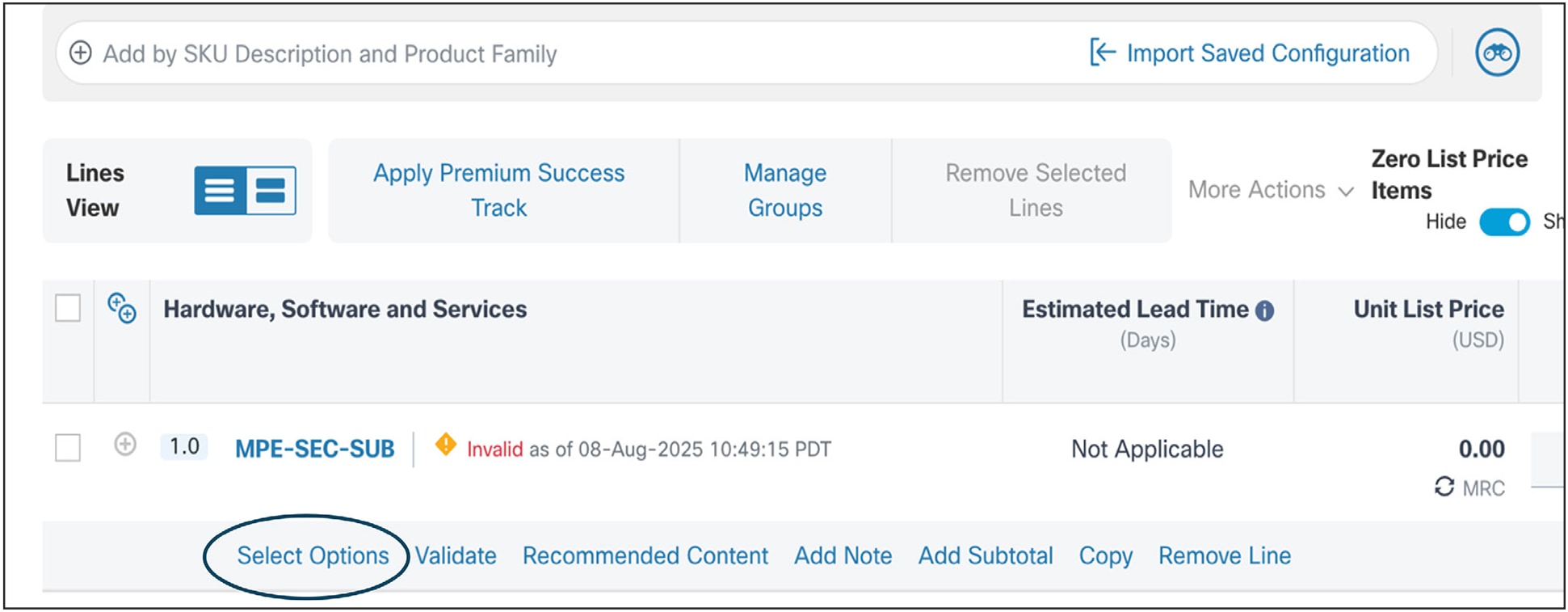This screenshot has width=1568, height=612.
Task: Click Import Saved Configuration
Action: (1250, 53)
